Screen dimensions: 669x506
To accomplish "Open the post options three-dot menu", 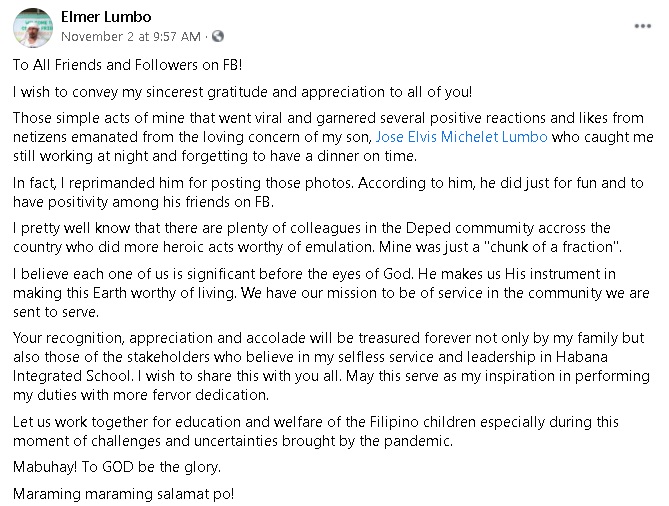I will pos(642,26).
